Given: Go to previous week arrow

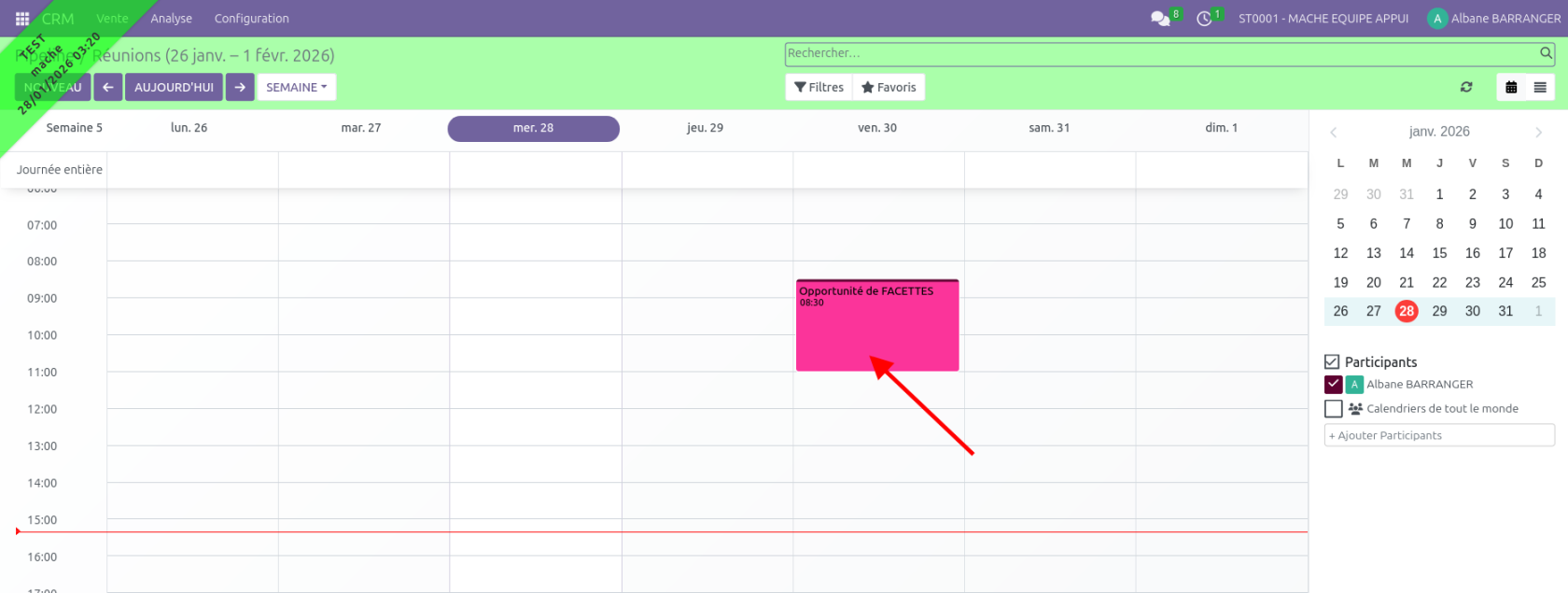Looking at the screenshot, I should point(108,87).
